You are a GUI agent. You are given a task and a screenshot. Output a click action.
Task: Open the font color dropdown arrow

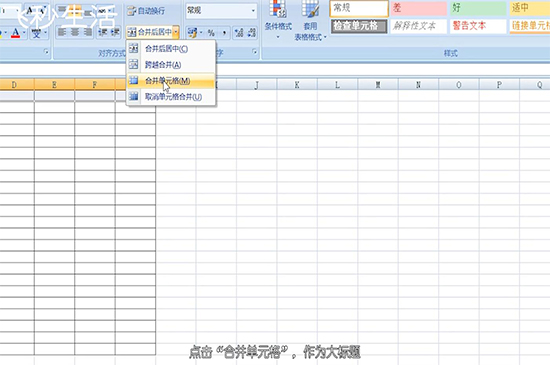(x=24, y=33)
